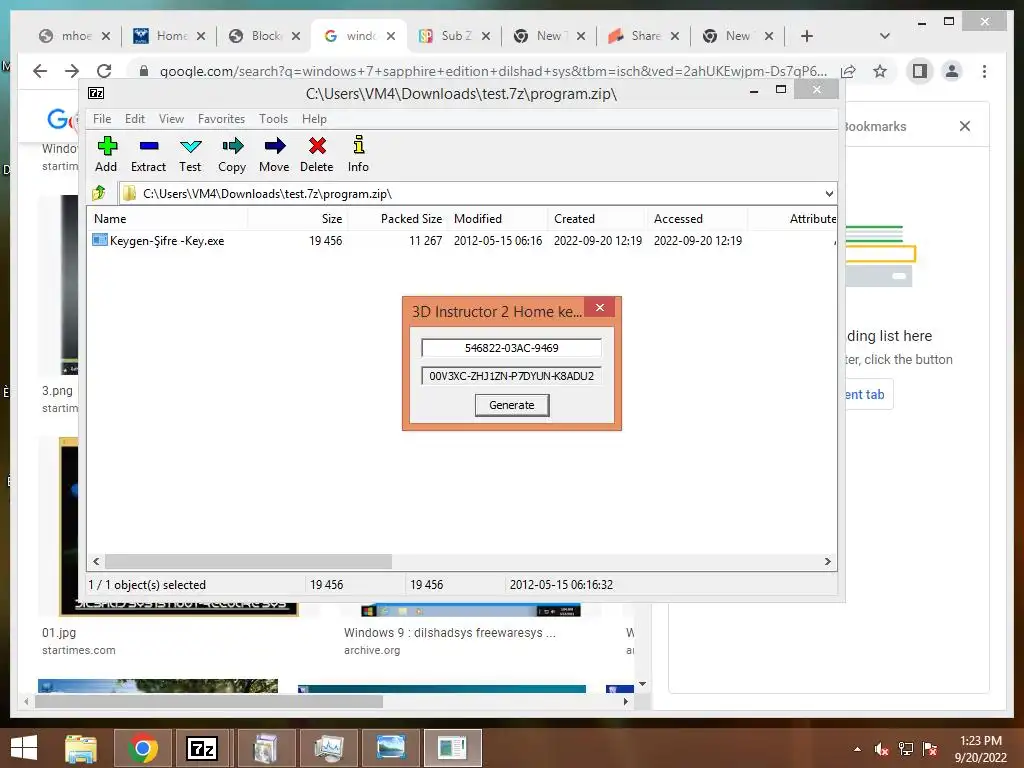
Task: Click the generated key field 00V3XC-ZHJ1ZN
Action: click(511, 376)
